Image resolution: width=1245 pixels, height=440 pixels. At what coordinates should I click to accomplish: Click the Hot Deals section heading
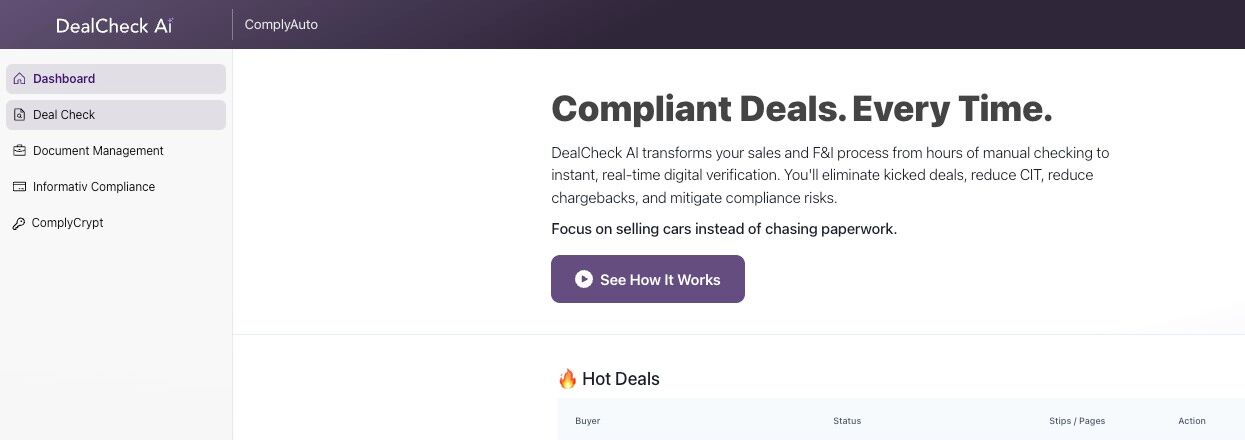pos(620,379)
